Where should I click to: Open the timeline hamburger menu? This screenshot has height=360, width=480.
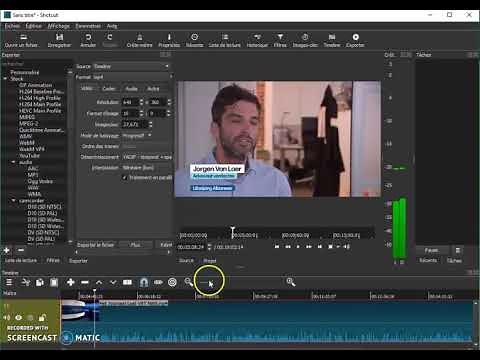[x=9, y=282]
